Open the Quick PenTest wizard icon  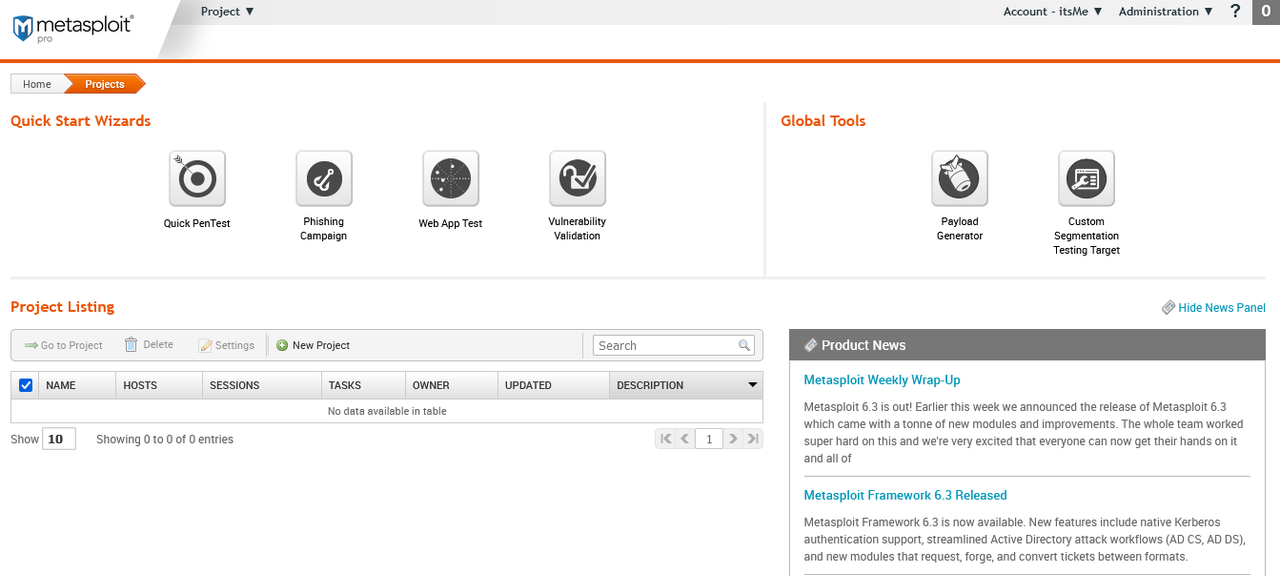pyautogui.click(x=197, y=179)
